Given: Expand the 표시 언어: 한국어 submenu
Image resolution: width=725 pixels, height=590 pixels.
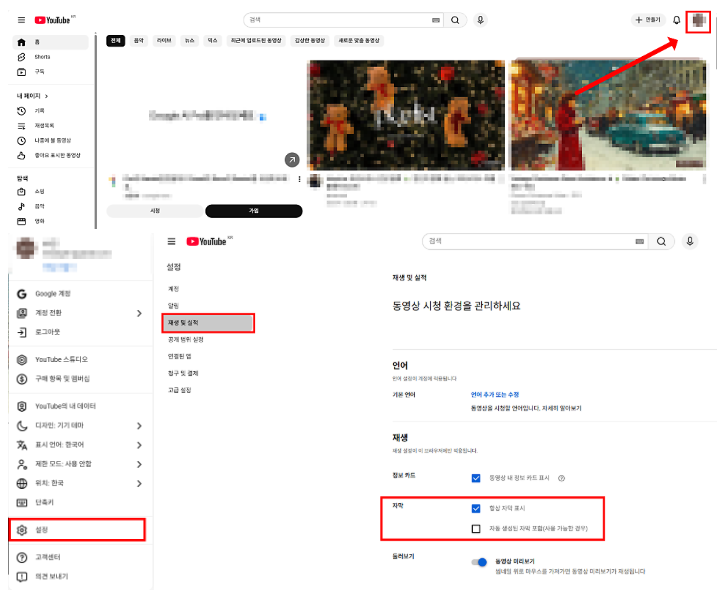Looking at the screenshot, I should 139,444.
